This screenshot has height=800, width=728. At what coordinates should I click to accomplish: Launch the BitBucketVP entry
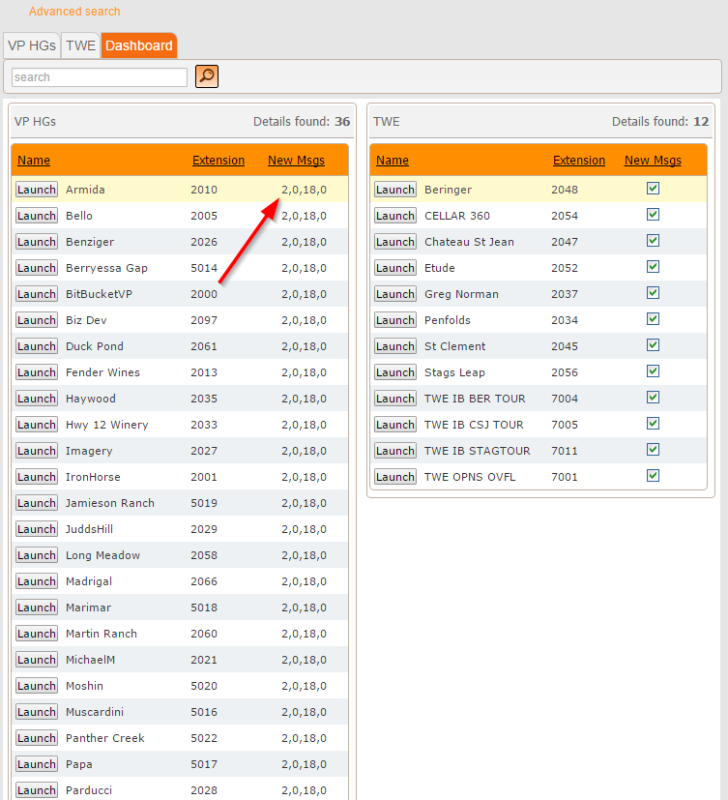36,294
